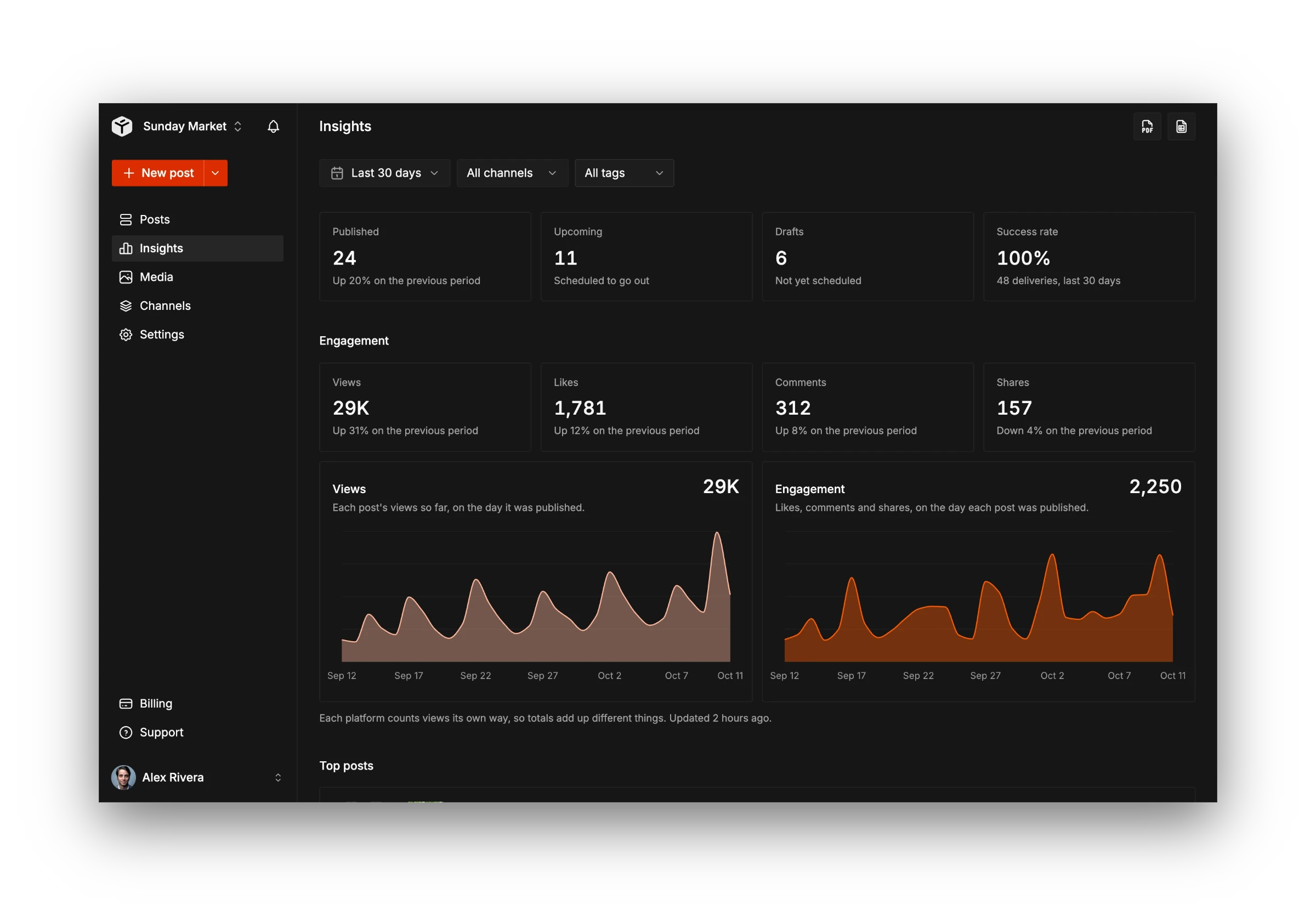Click the Sunday Market cube logo
Image resolution: width=1316 pixels, height=905 pixels.
[x=122, y=126]
